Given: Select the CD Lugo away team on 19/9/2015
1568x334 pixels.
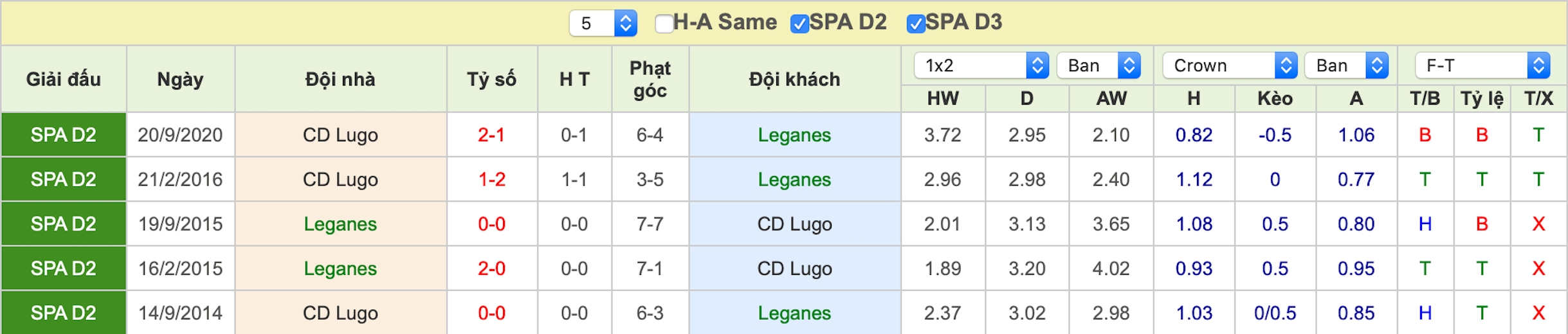Looking at the screenshot, I should tap(794, 224).
